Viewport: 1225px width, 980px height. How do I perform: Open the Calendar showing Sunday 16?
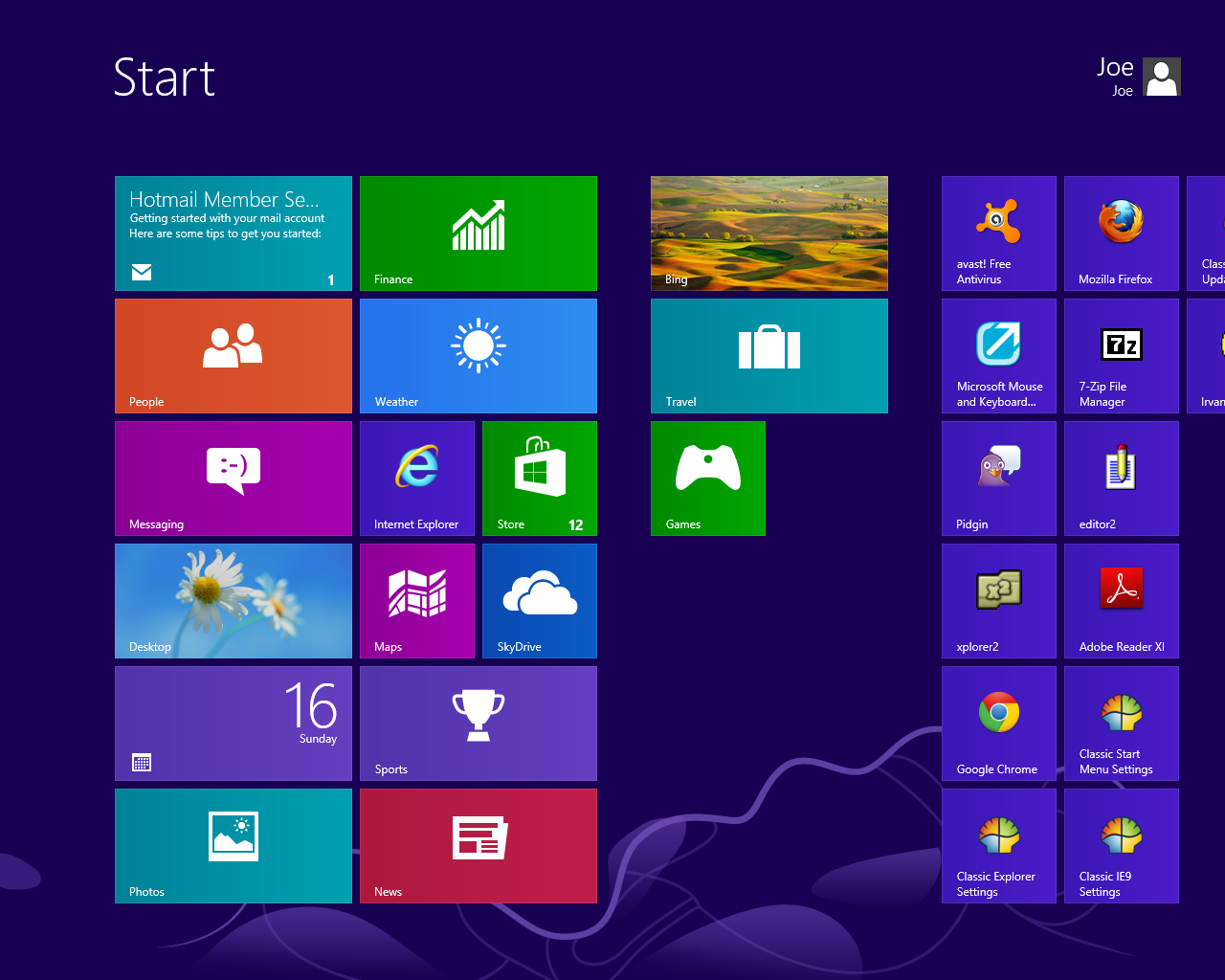click(x=233, y=723)
